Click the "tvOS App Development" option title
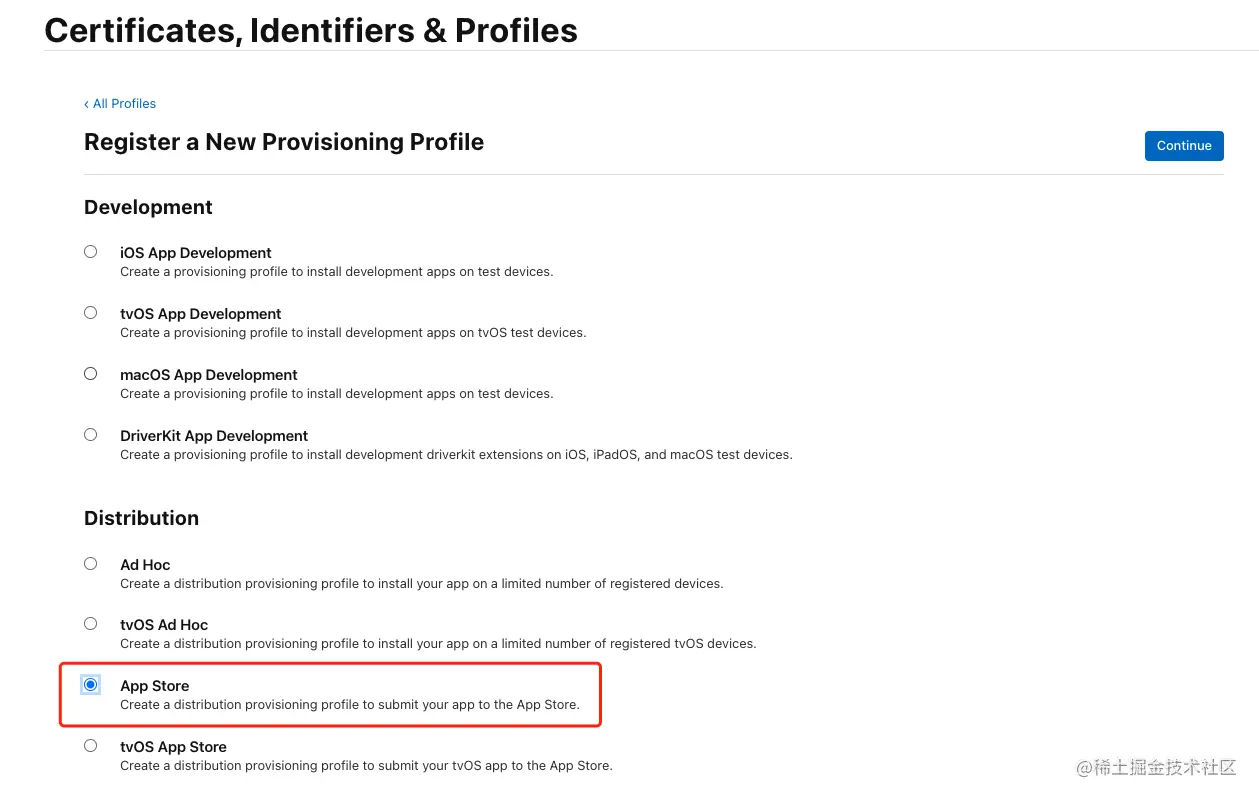Screen dimensions: 1259x800 coord(201,314)
